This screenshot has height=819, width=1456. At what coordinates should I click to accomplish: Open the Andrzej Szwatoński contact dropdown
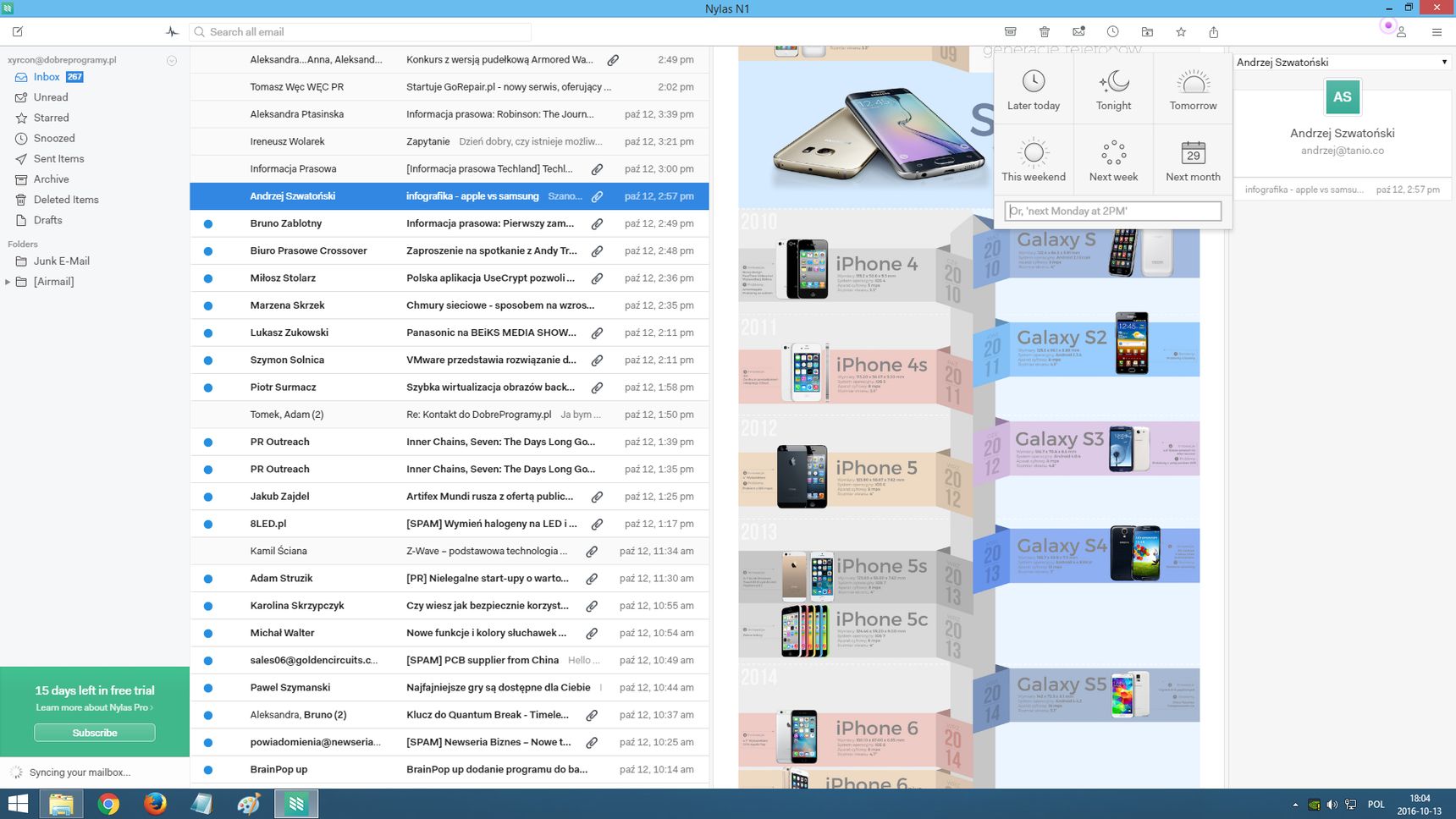coord(1342,62)
